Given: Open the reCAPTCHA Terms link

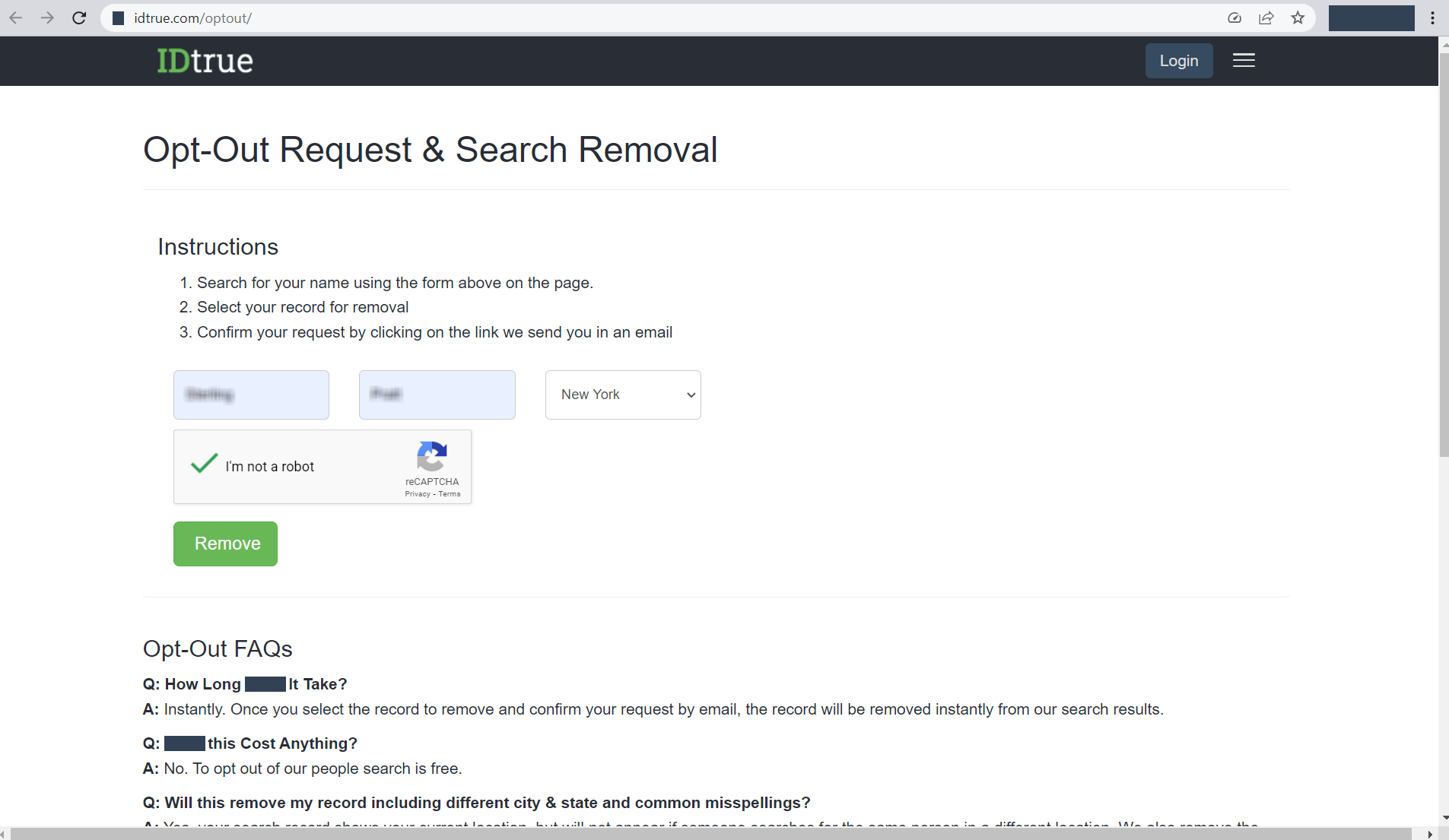Looking at the screenshot, I should coord(450,494).
